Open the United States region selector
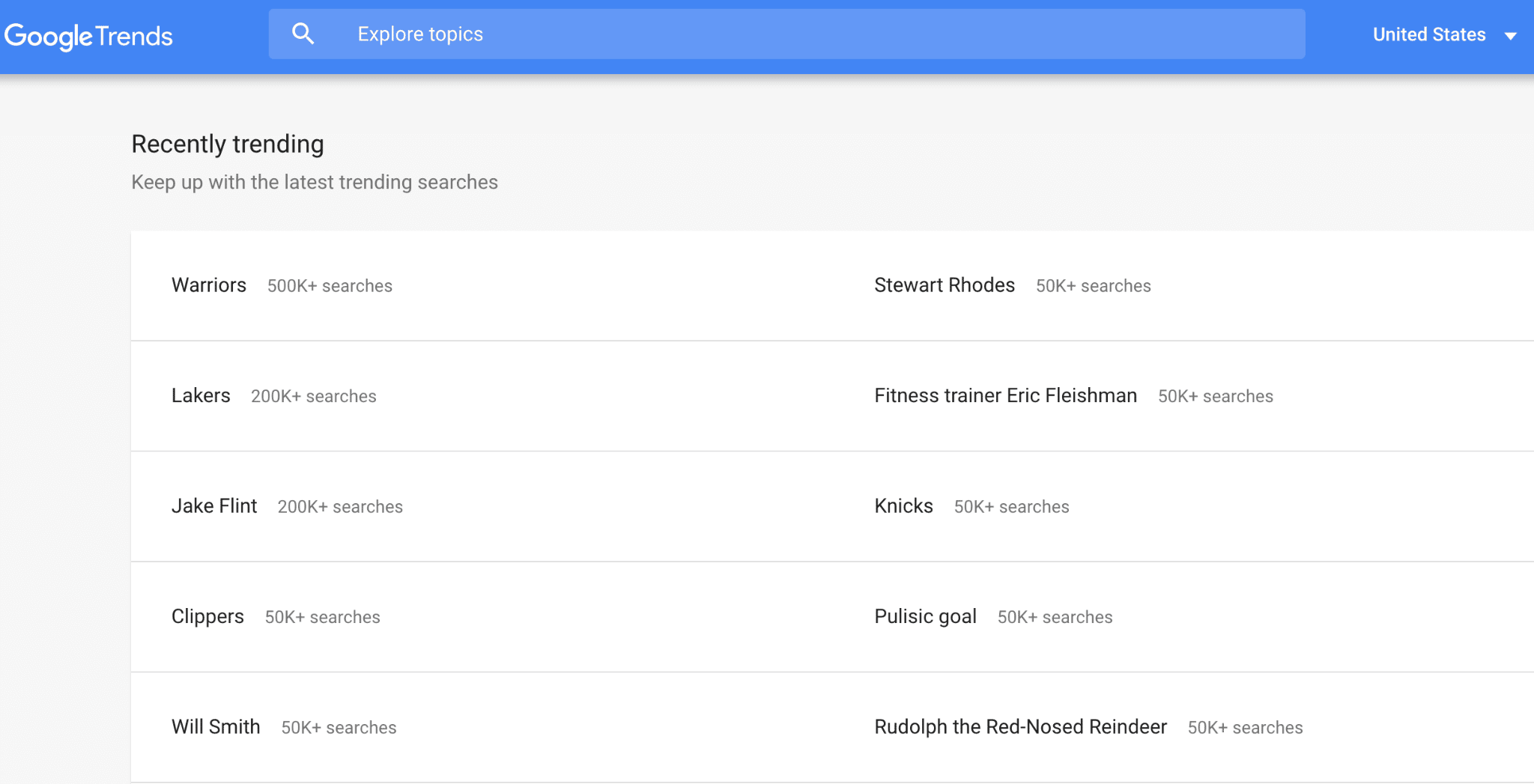Viewport: 1534px width, 784px height. coord(1445,34)
